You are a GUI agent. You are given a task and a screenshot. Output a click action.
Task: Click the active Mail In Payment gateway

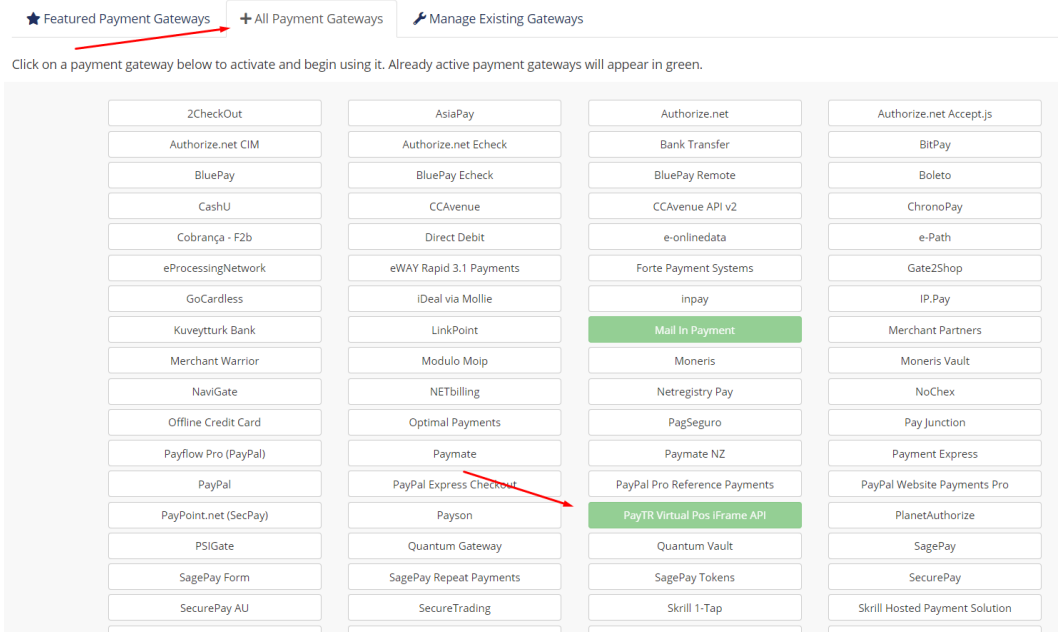click(x=694, y=330)
